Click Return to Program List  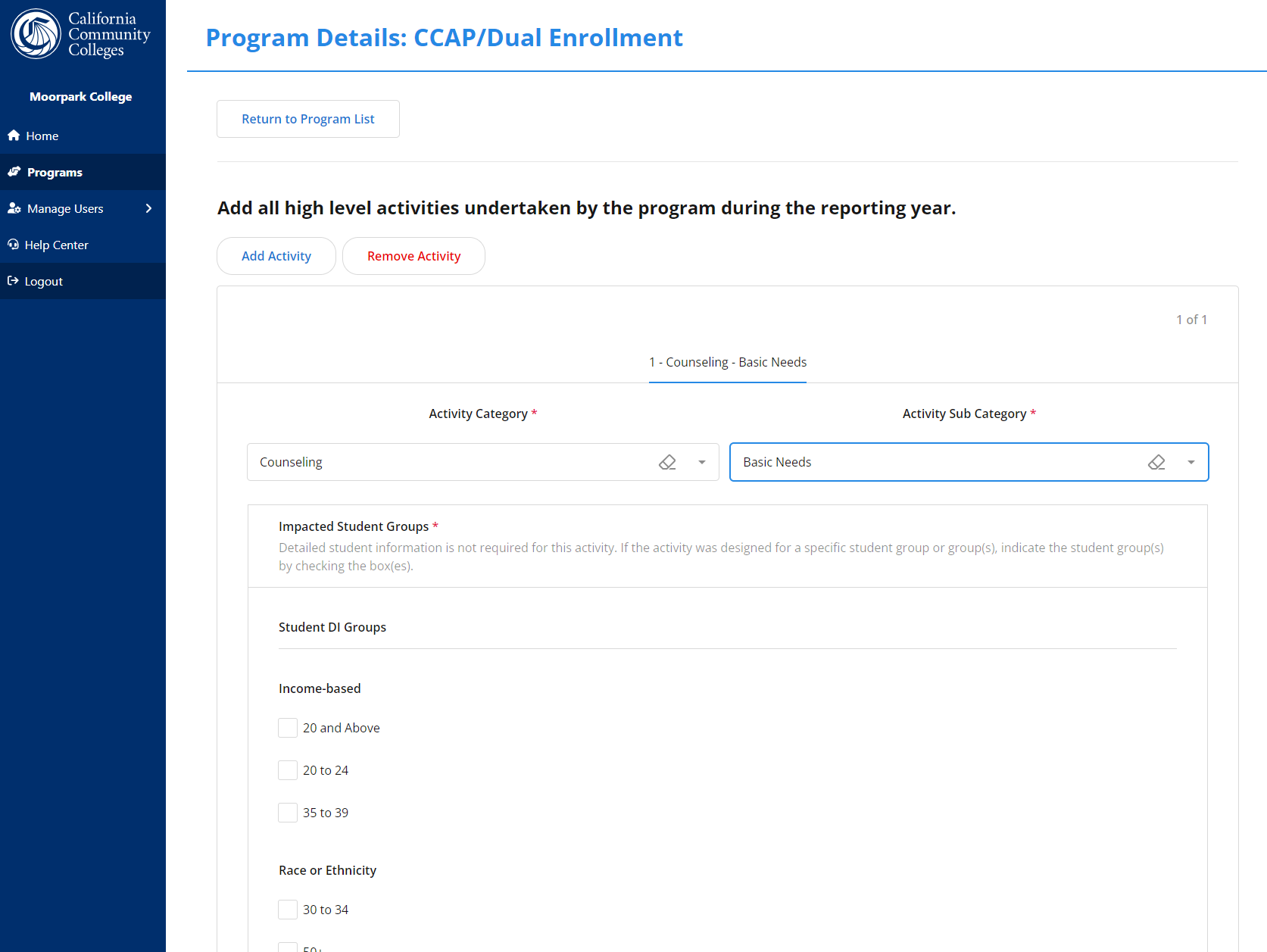pos(308,119)
